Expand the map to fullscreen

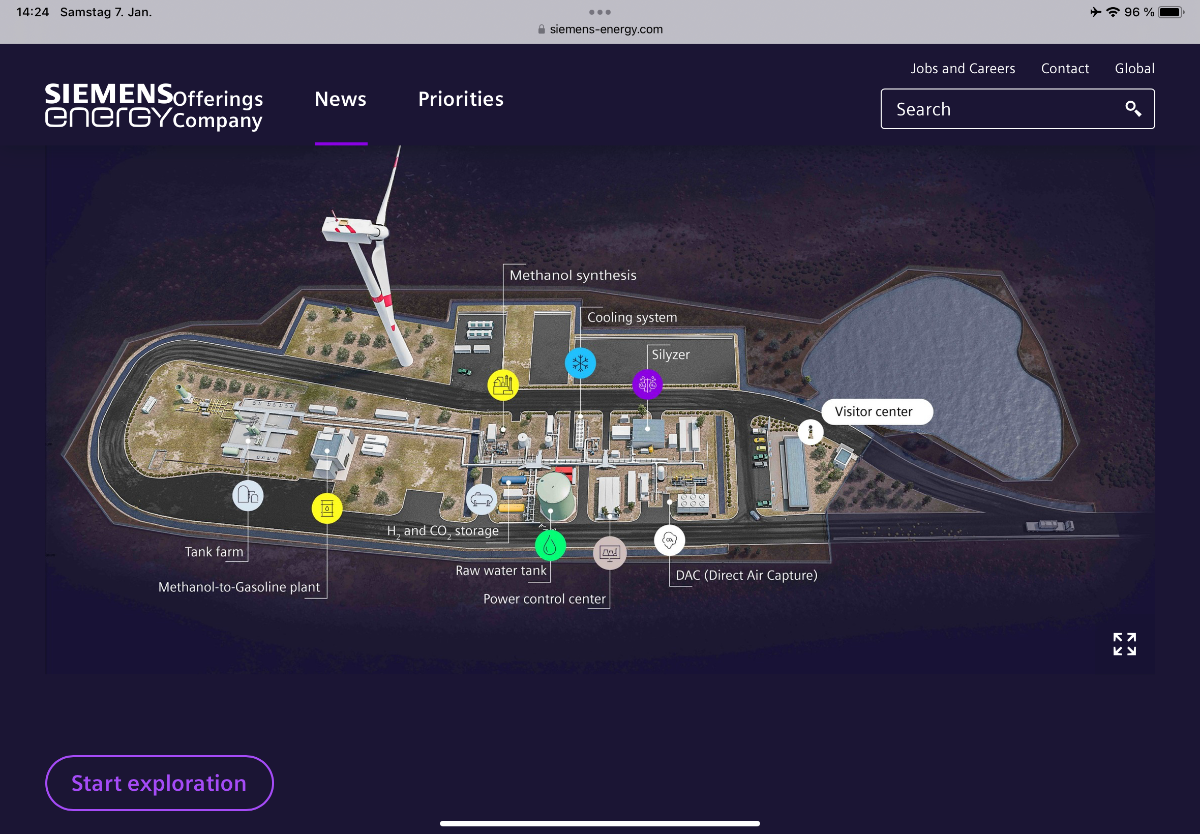(x=1125, y=644)
